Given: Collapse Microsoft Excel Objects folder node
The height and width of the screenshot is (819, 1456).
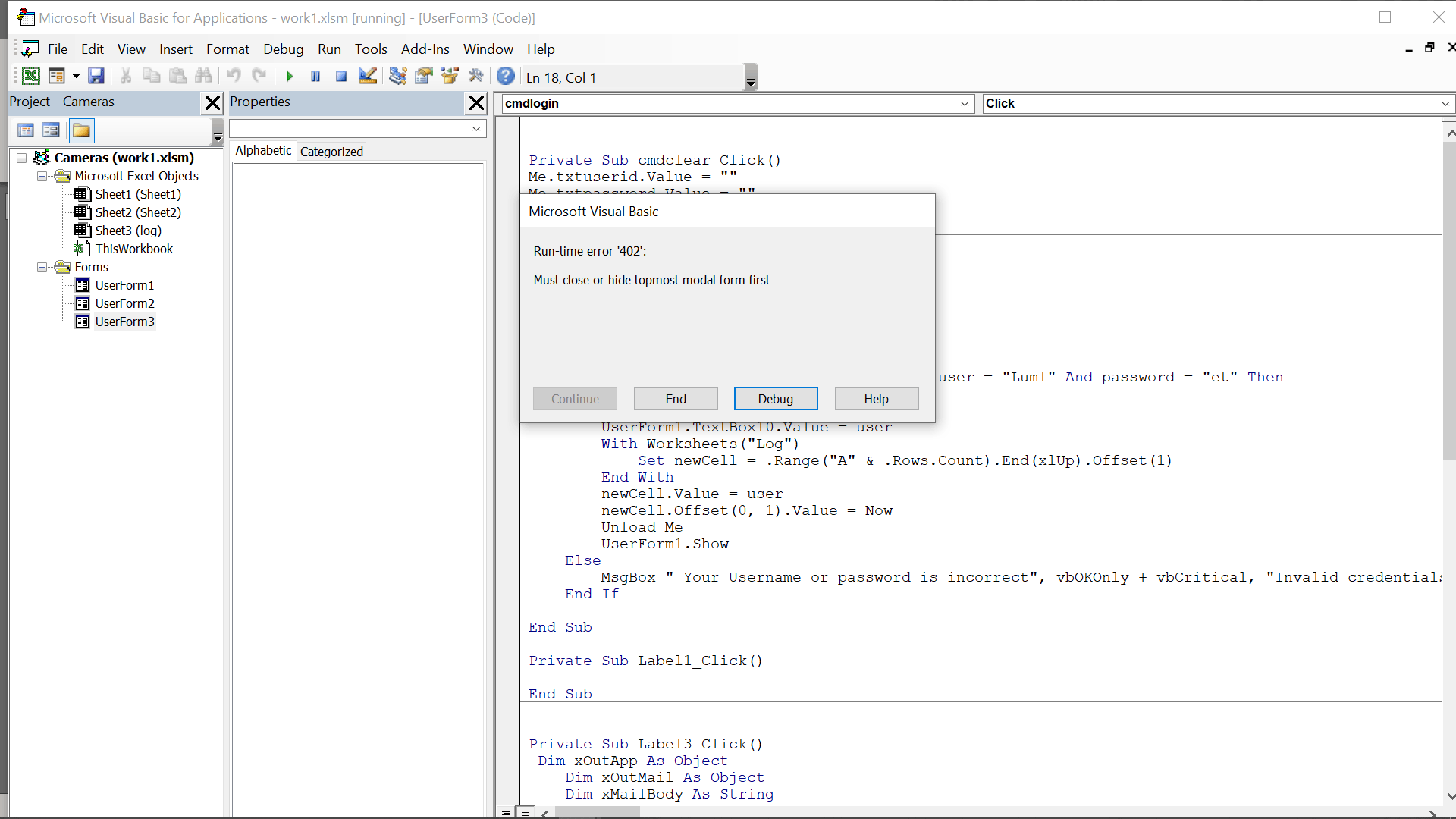Looking at the screenshot, I should [42, 176].
